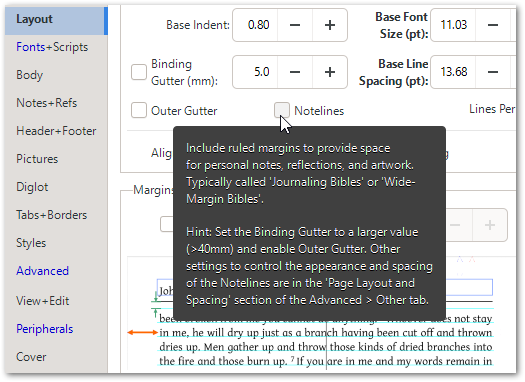Click the plus stepper in Margins section
Image resolution: width=525 pixels, height=382 pixels.
pos(490,225)
